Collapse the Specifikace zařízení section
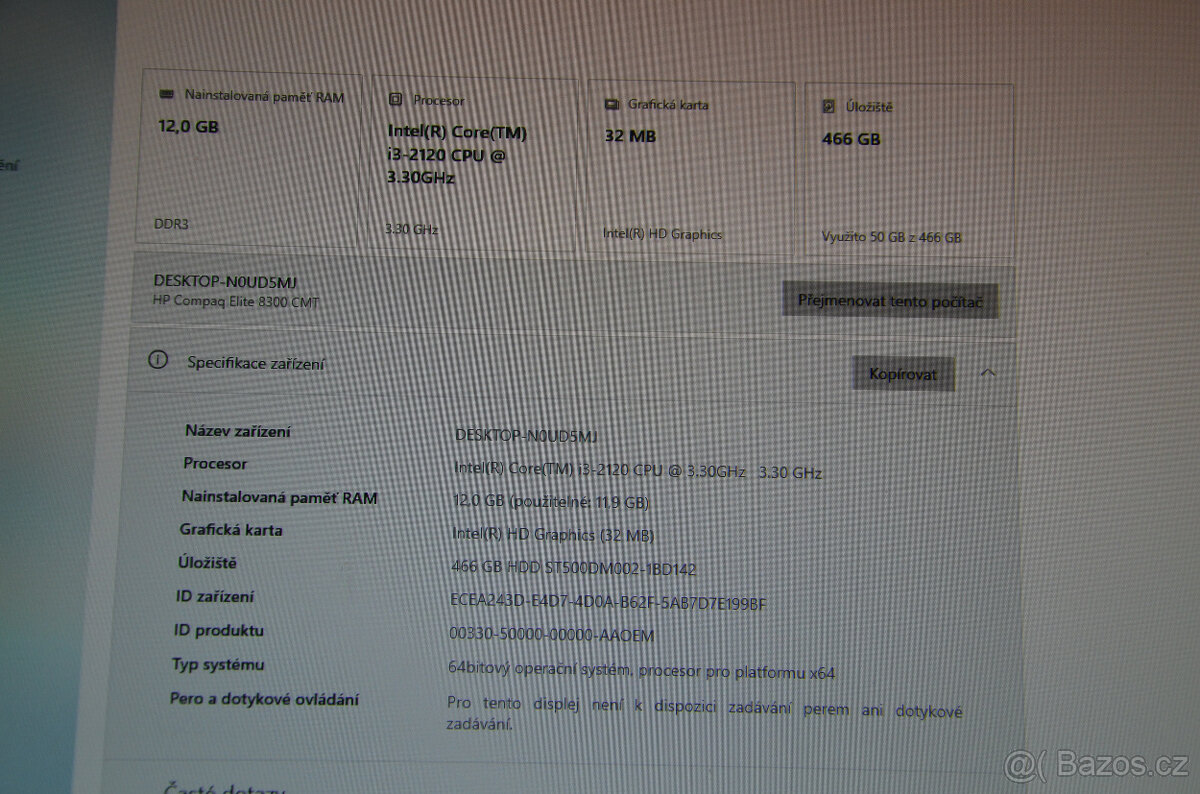Image resolution: width=1200 pixels, height=794 pixels. point(988,372)
